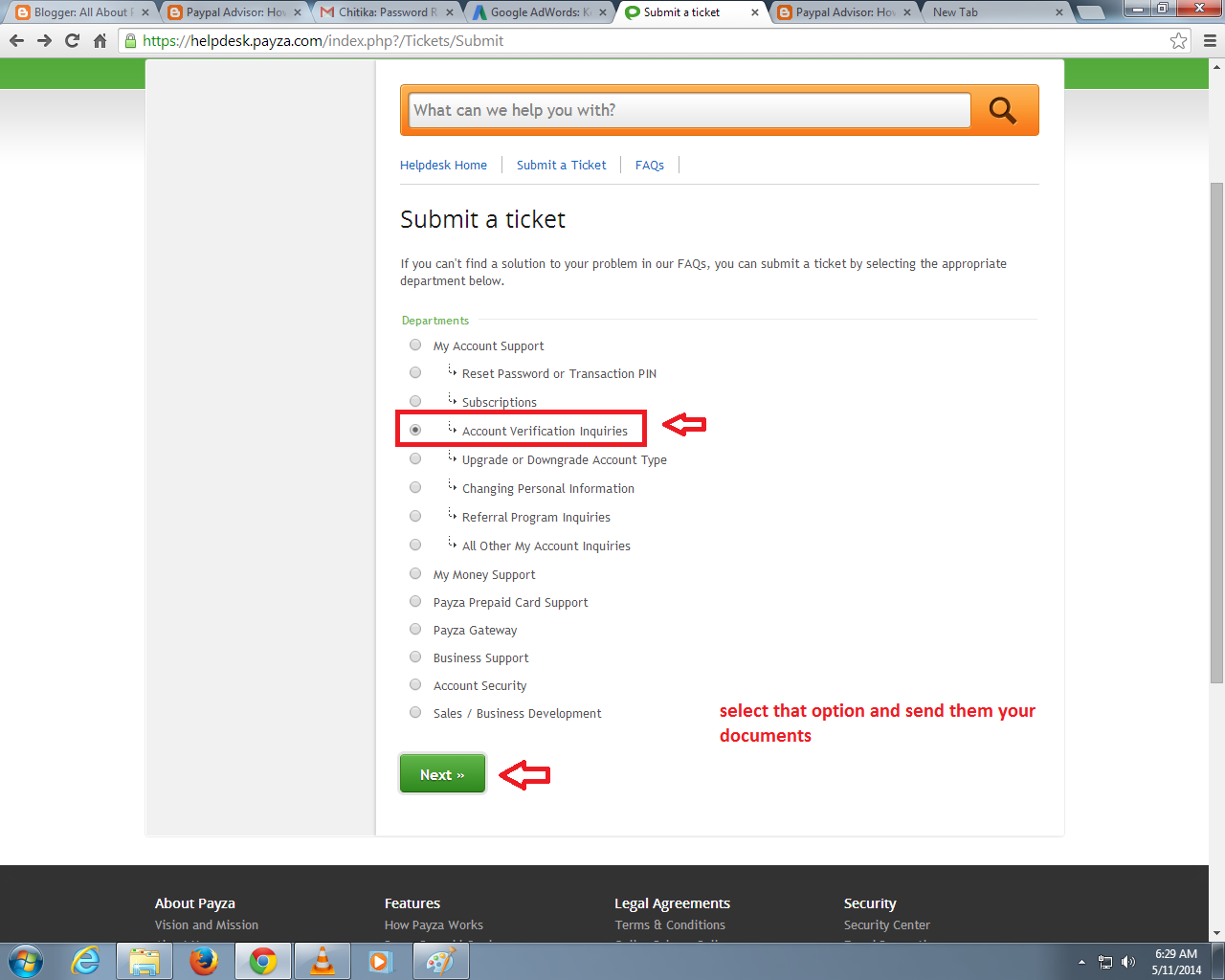Click the volume speaker tray icon

(1128, 962)
